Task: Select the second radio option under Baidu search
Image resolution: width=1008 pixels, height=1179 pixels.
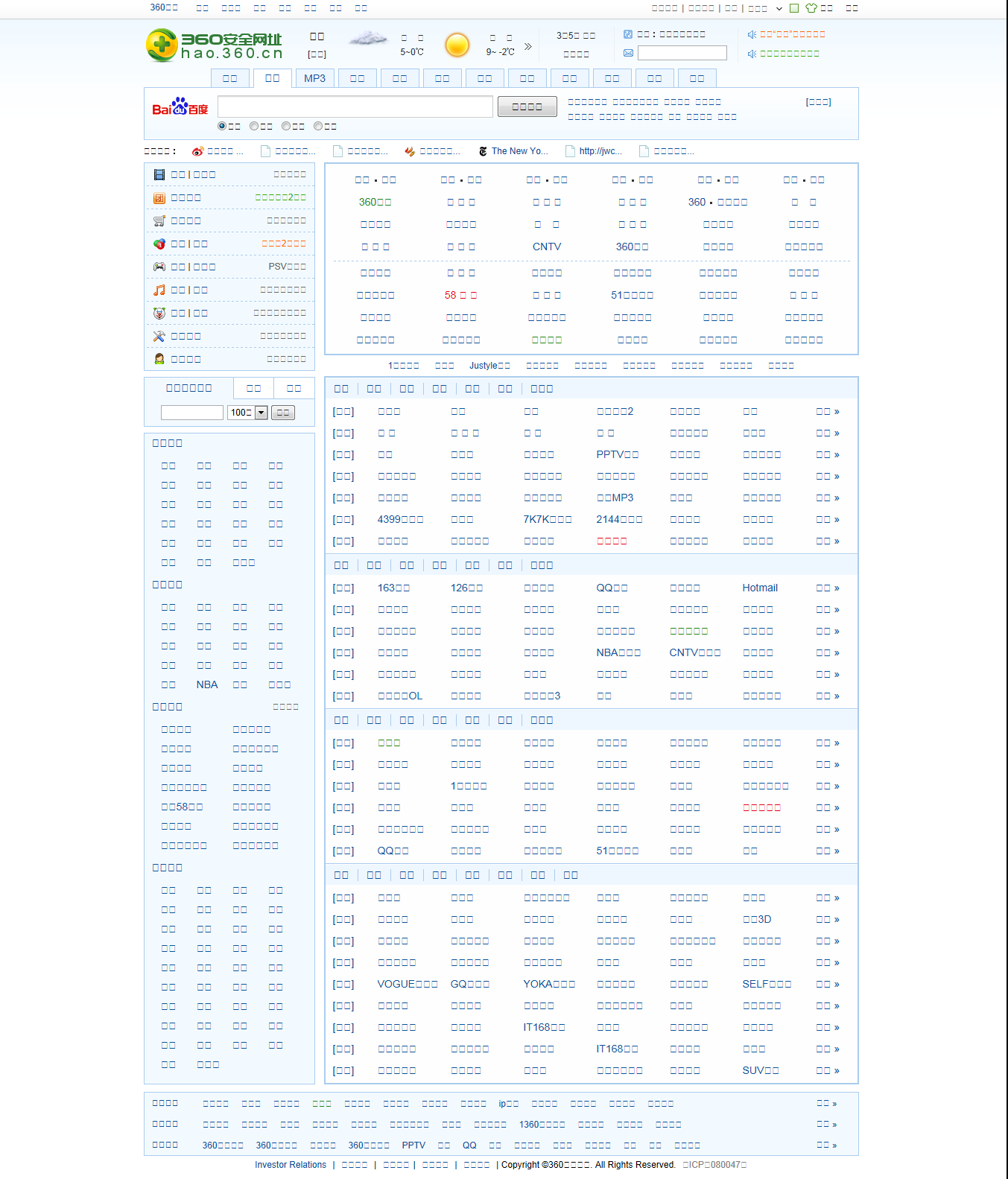Action: click(254, 126)
